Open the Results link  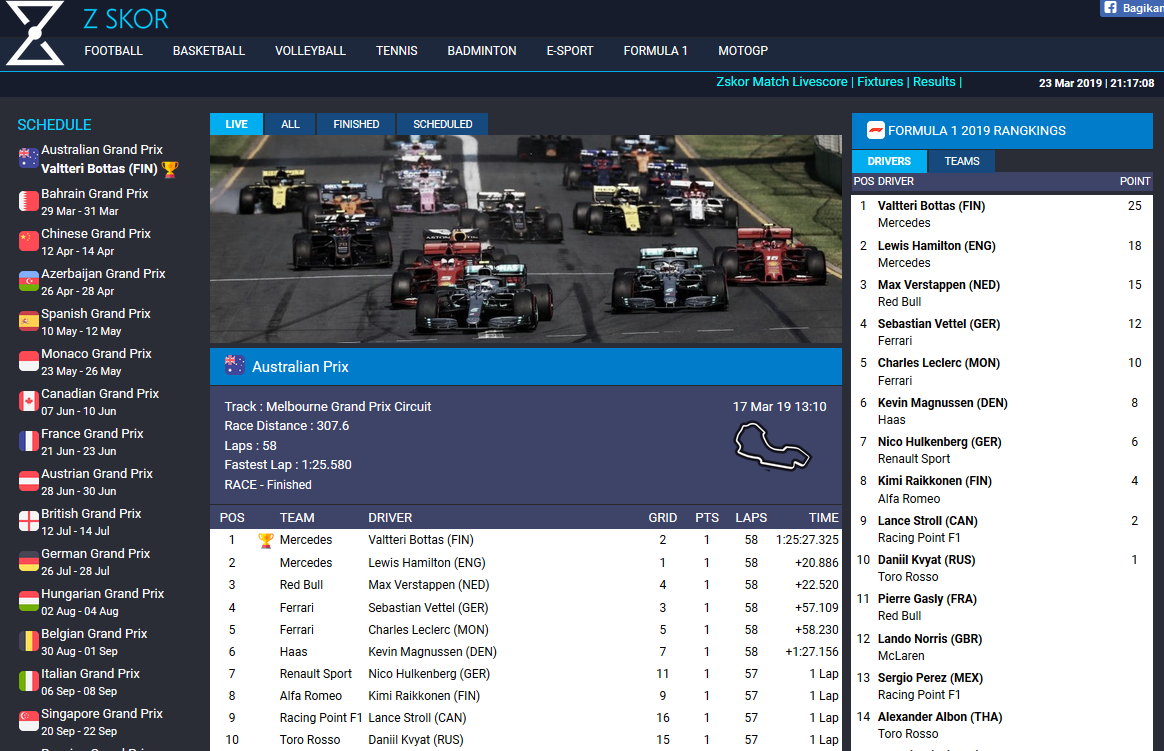point(934,82)
